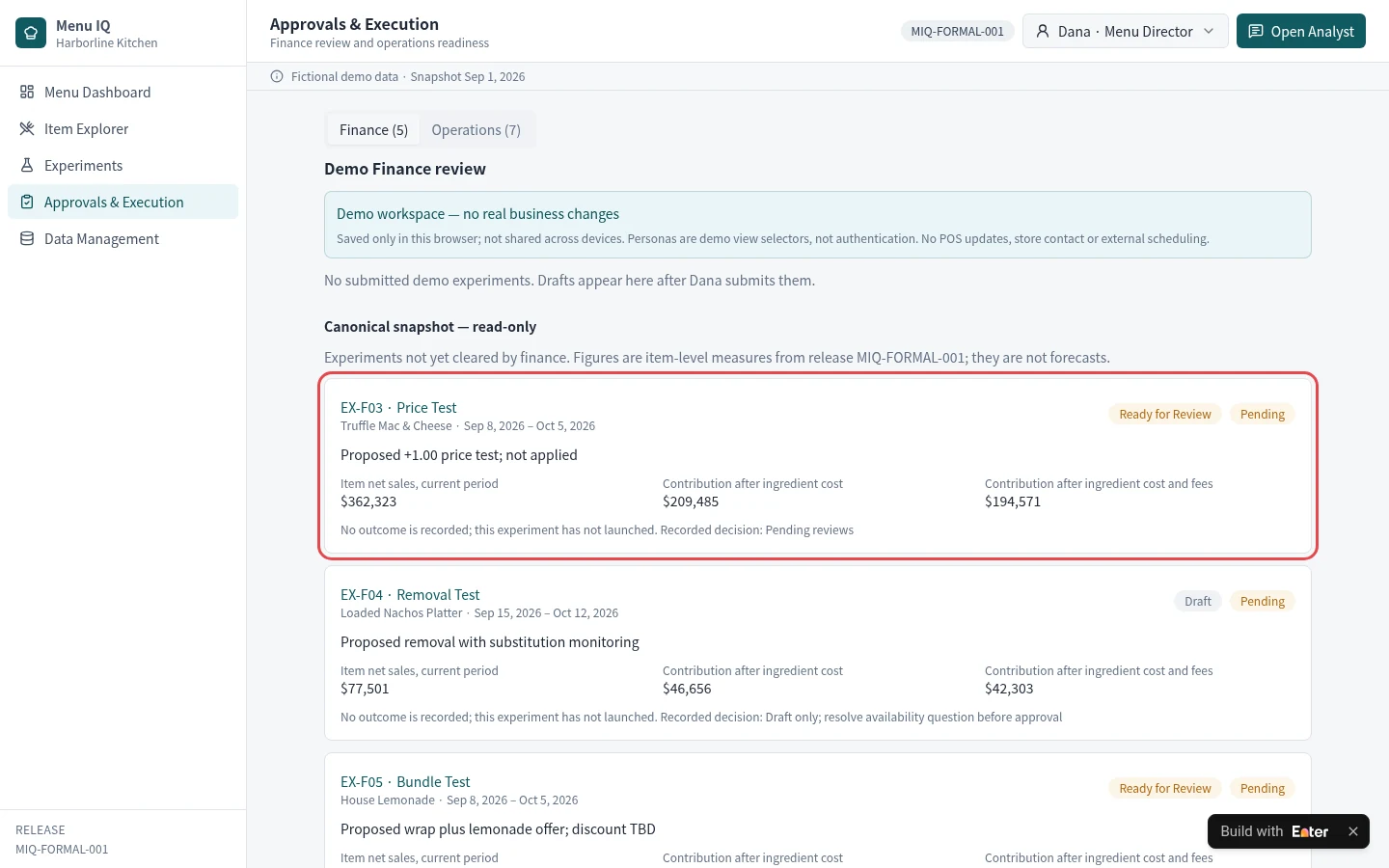Select Data Management in the sidebar
Image resolution: width=1389 pixels, height=868 pixels.
123,239
